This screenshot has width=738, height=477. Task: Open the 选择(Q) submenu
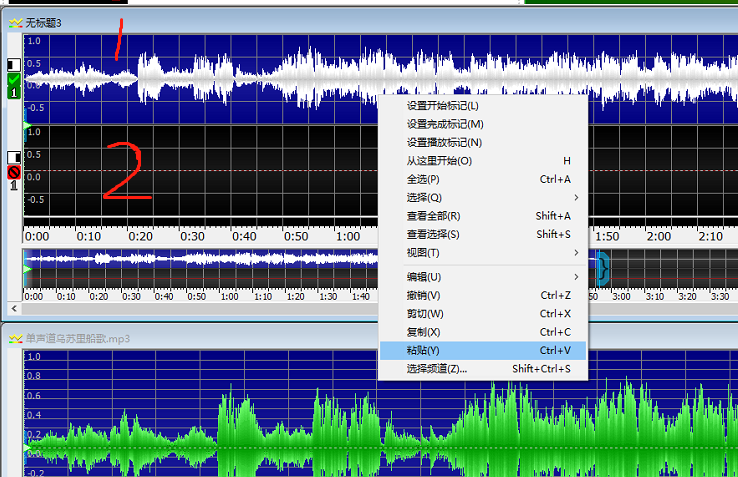tap(424, 198)
